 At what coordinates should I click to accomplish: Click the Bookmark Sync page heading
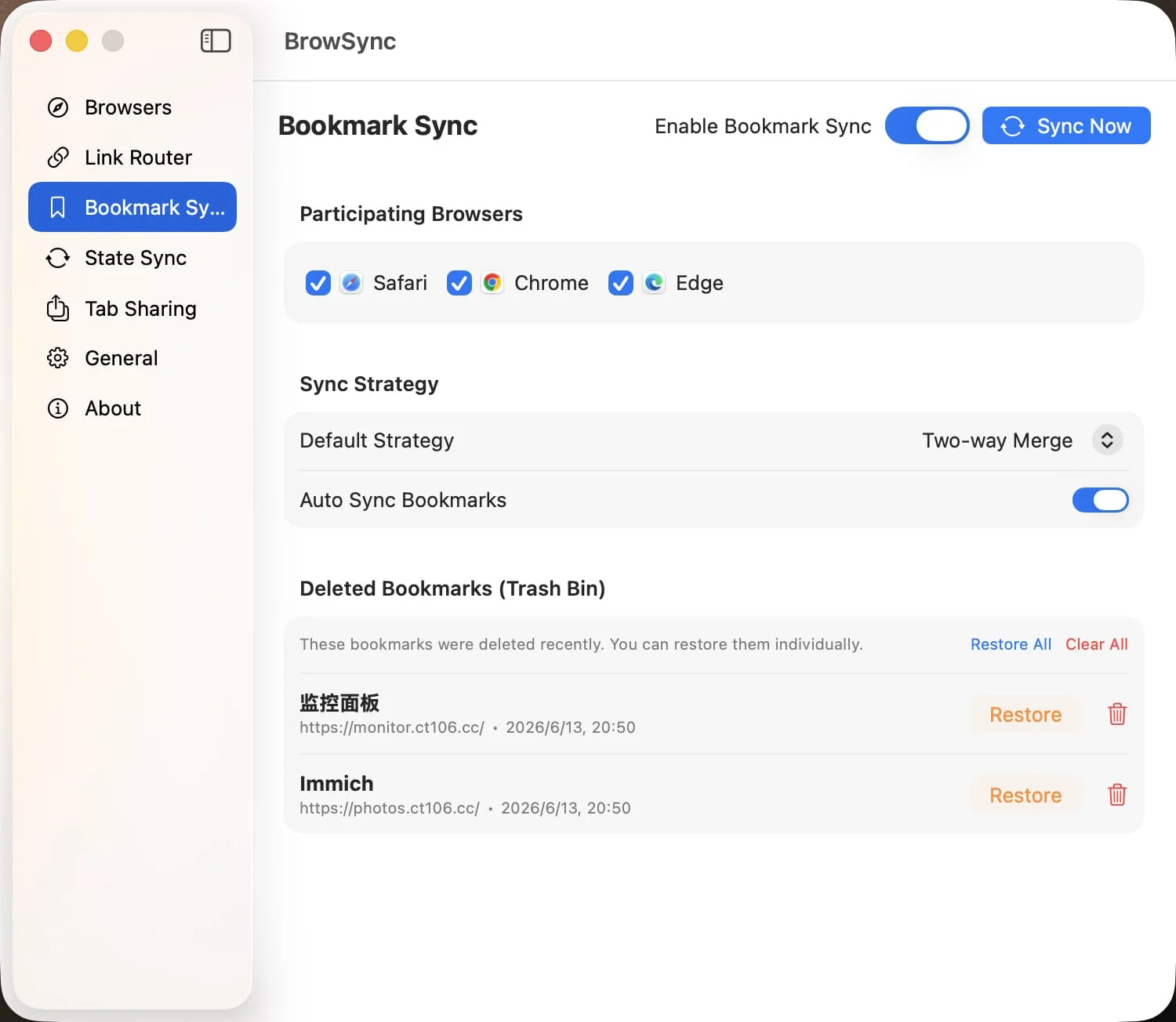pos(378,125)
